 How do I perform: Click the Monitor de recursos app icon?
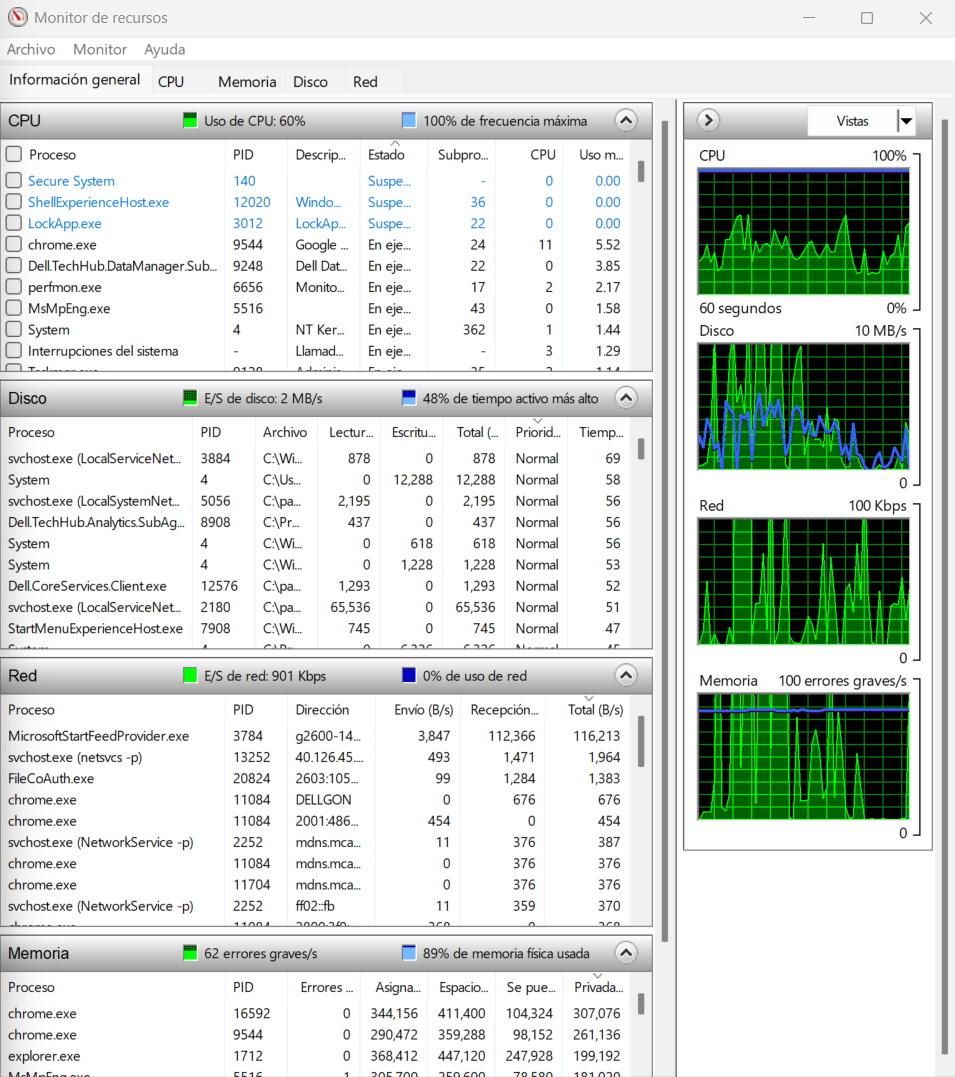17,17
